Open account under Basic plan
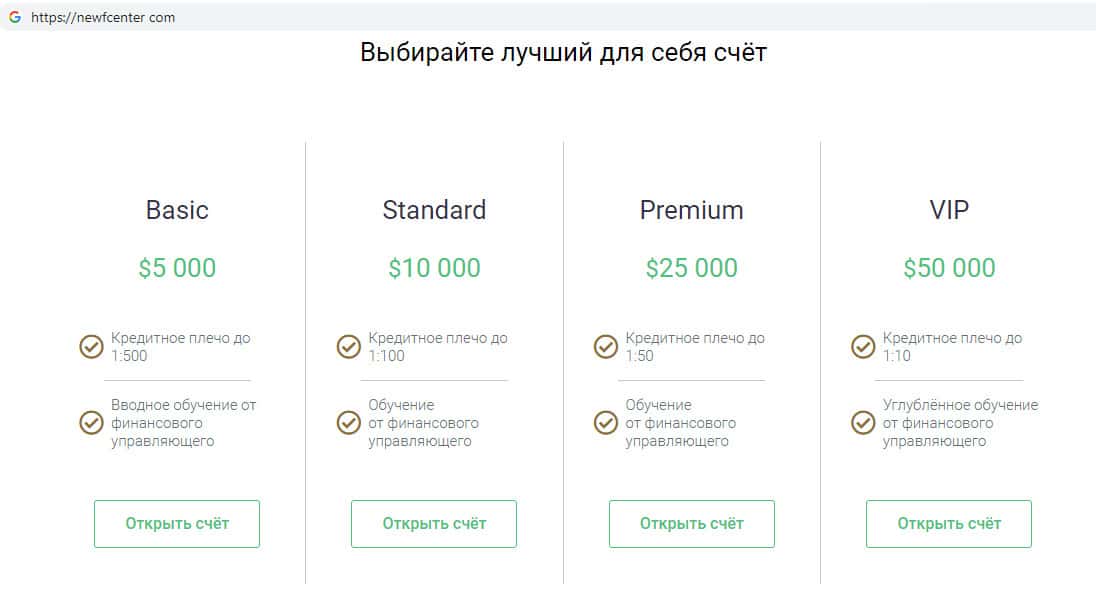 (x=177, y=523)
